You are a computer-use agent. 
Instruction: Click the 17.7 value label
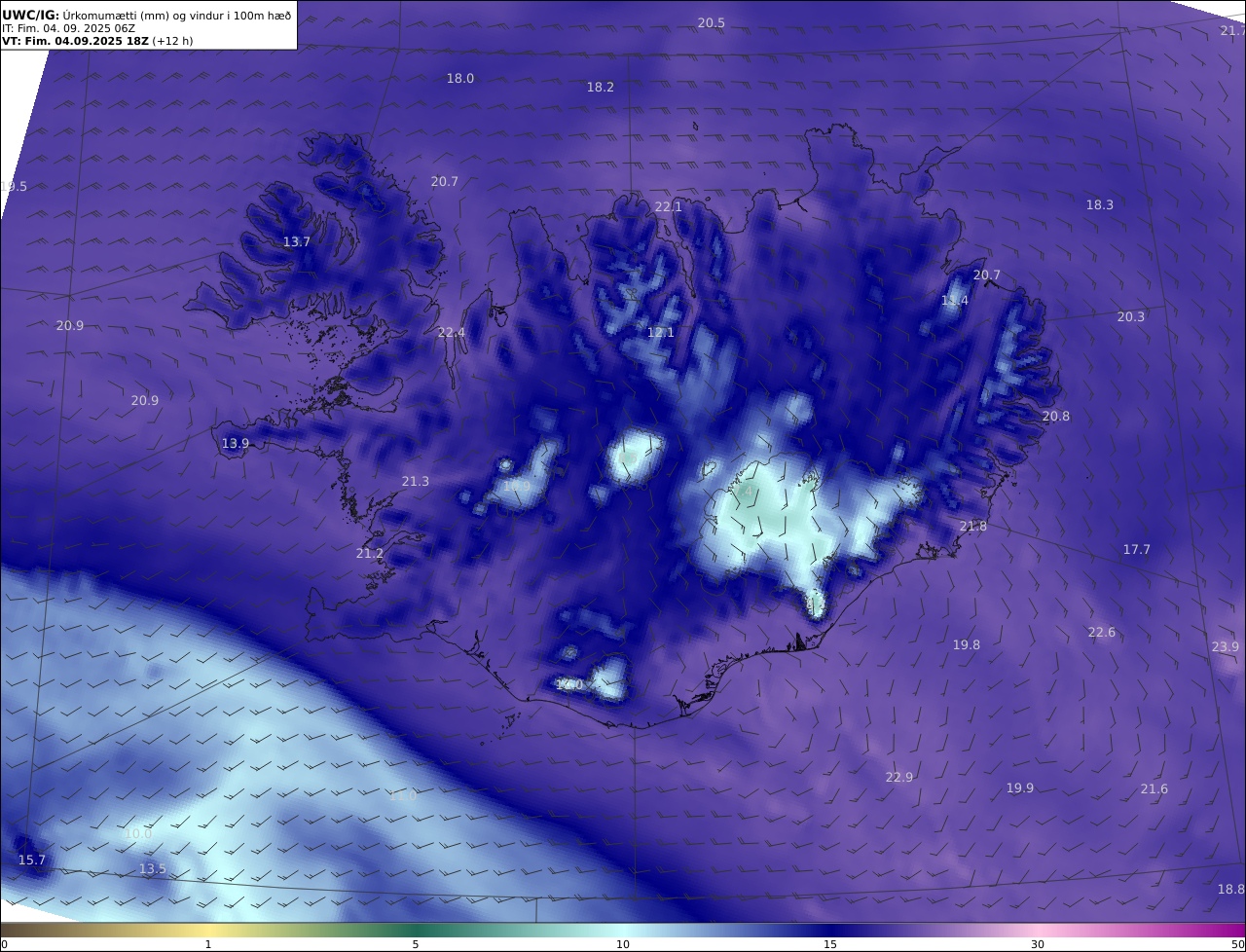tap(1137, 549)
